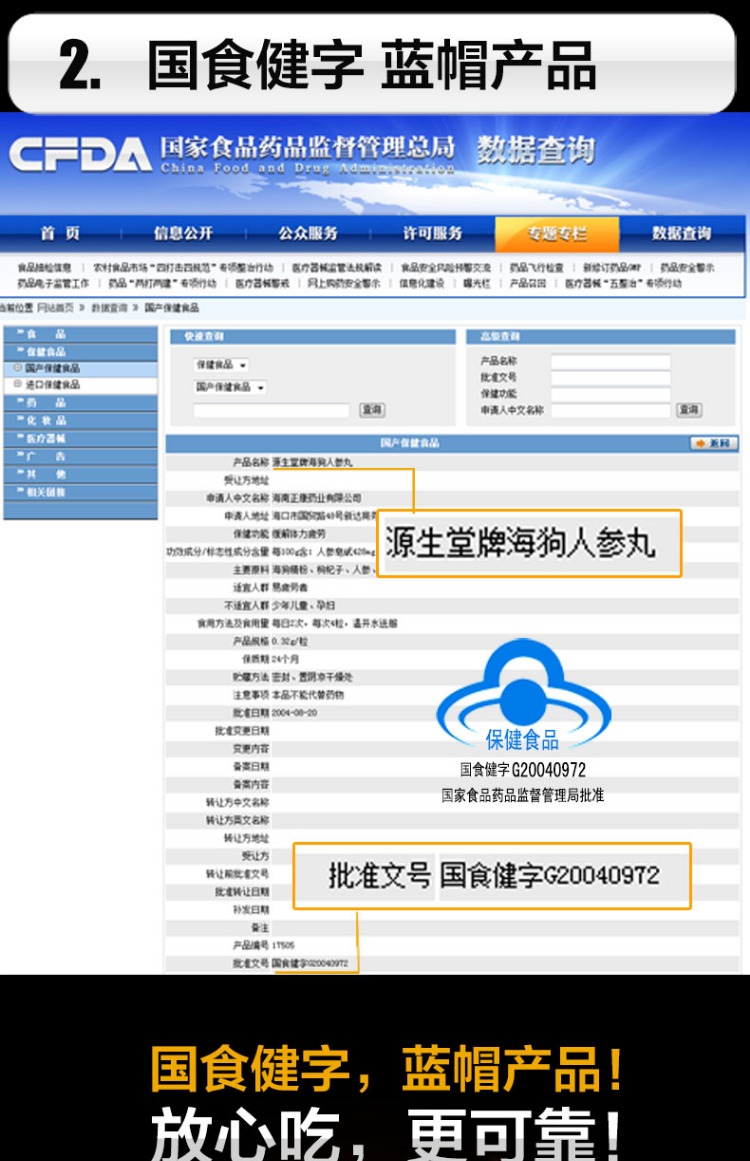Click 查询 button in advanced search panel
This screenshot has height=1161, width=750.
click(689, 409)
